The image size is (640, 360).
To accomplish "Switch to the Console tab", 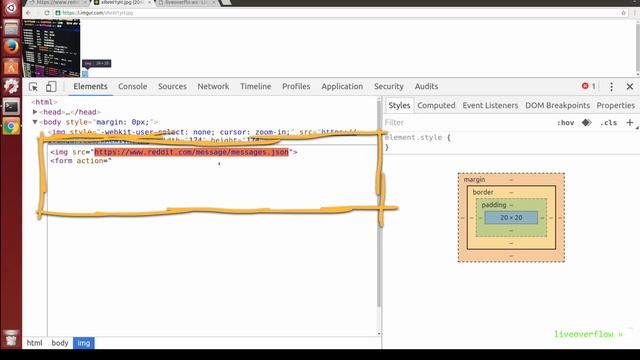I will 133,87.
